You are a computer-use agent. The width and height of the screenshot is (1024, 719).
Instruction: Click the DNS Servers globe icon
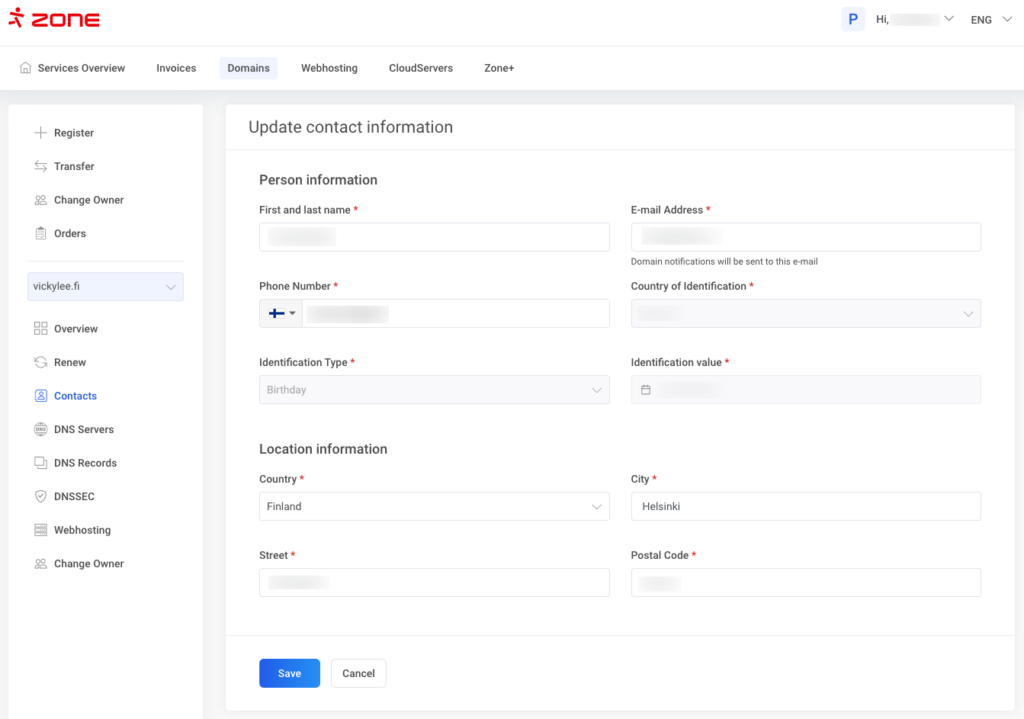[41, 429]
